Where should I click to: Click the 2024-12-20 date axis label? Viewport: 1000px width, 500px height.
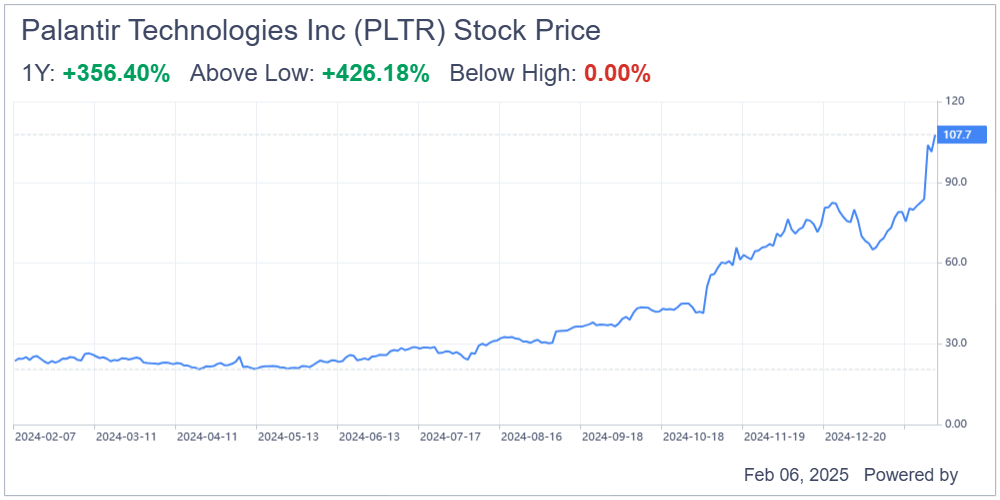[x=855, y=437]
